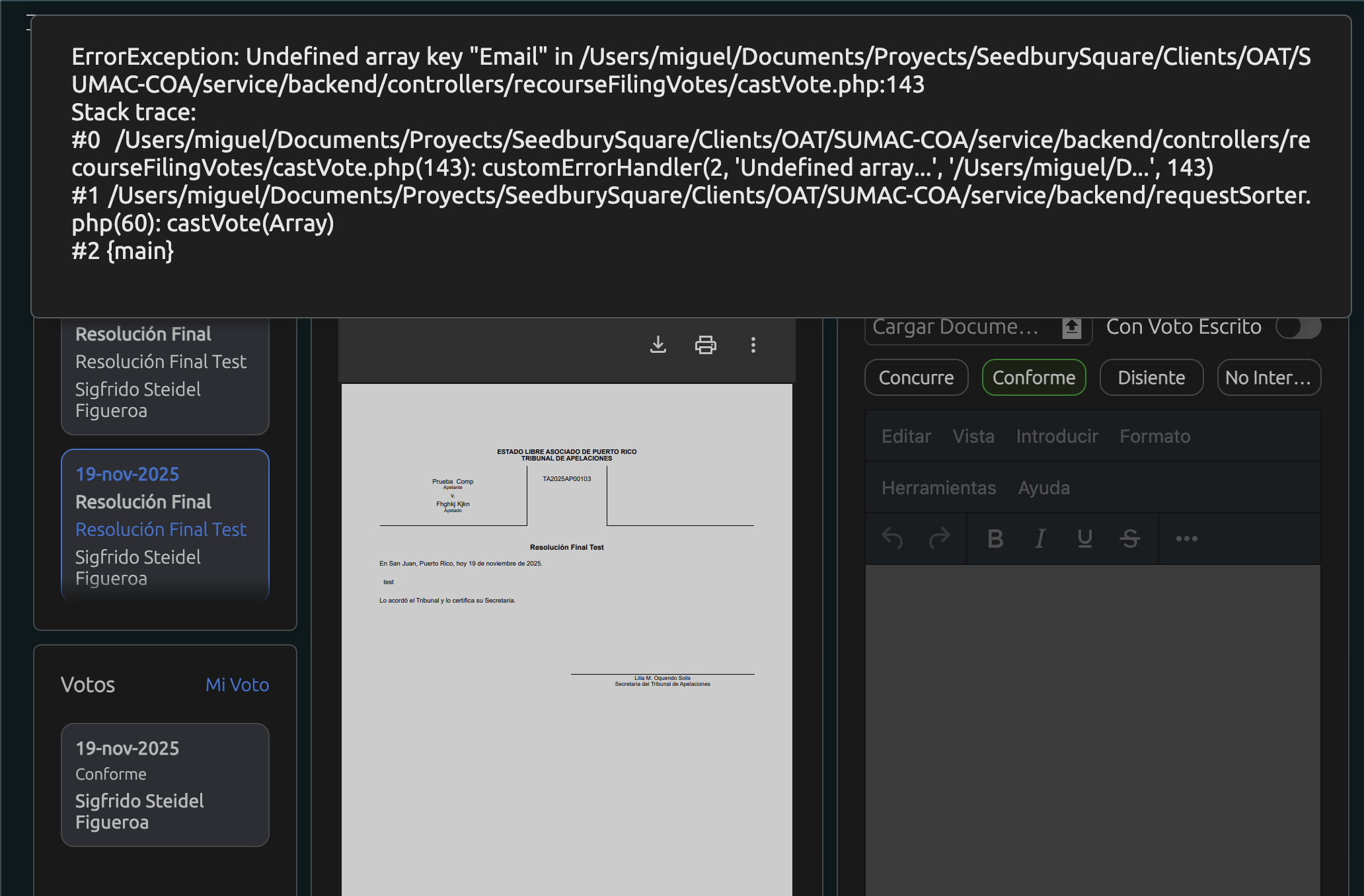Toggle underline formatting
The image size is (1364, 896).
(x=1084, y=539)
